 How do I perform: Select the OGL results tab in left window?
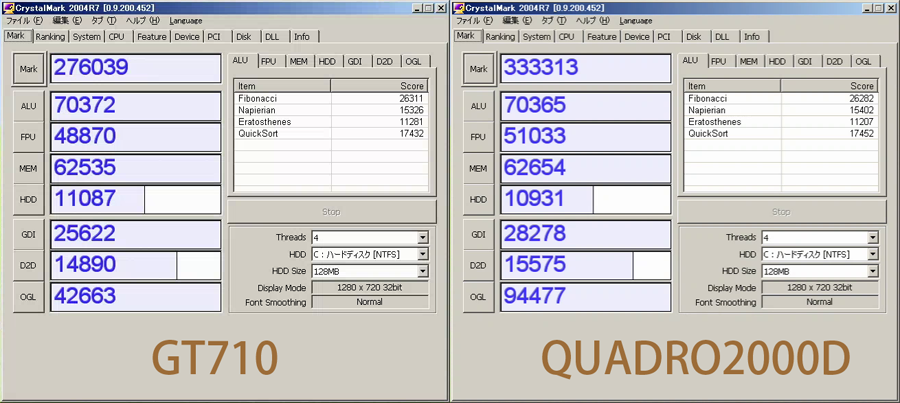tap(414, 61)
